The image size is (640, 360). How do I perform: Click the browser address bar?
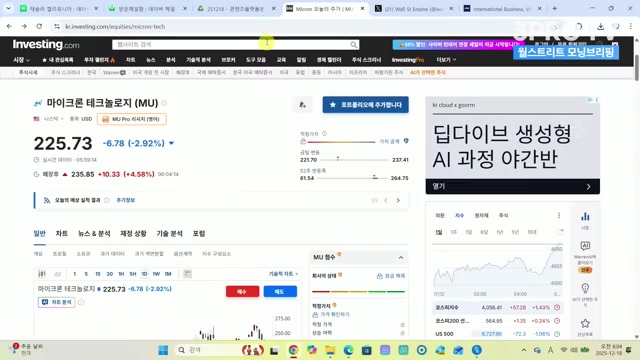click(x=302, y=27)
